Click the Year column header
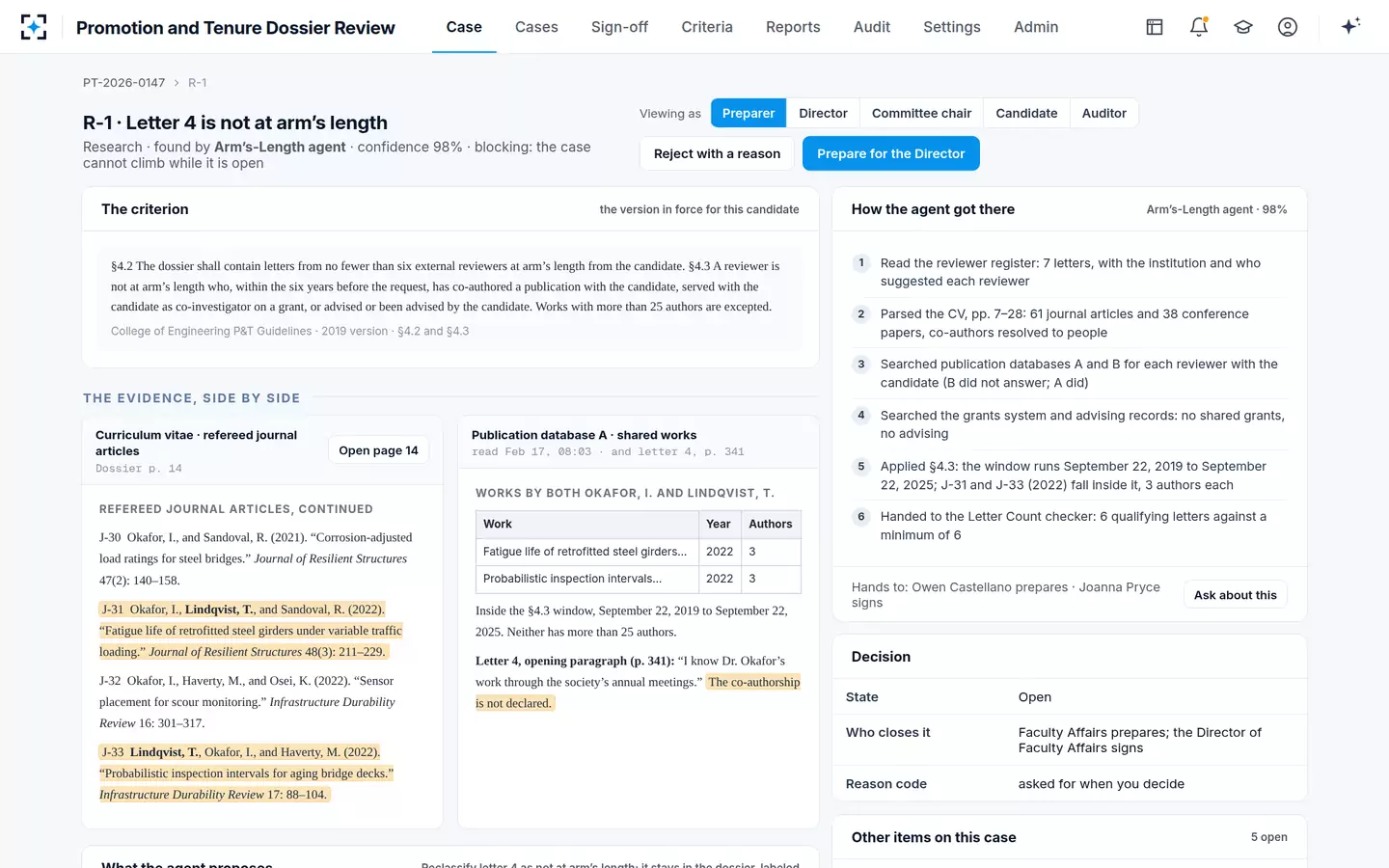Image resolution: width=1389 pixels, height=868 pixels. (720, 524)
